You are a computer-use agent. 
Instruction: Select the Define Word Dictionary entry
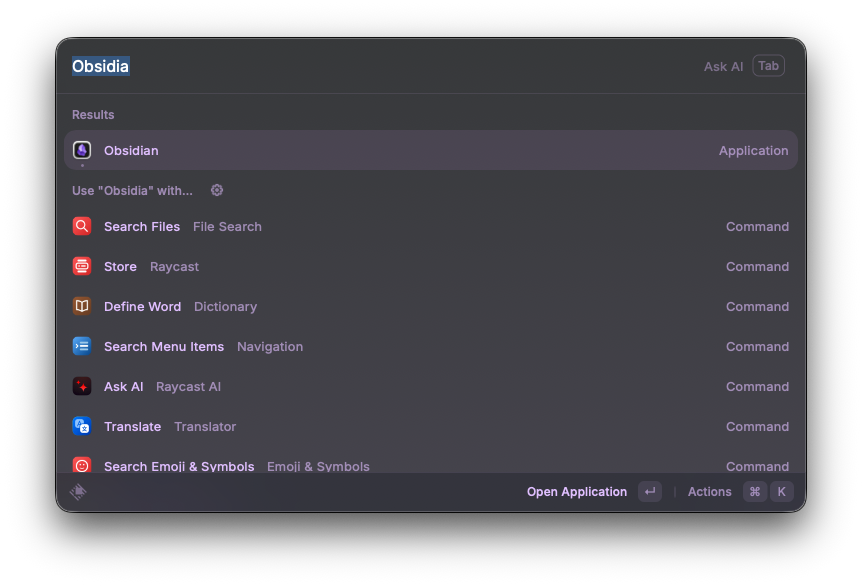430,307
